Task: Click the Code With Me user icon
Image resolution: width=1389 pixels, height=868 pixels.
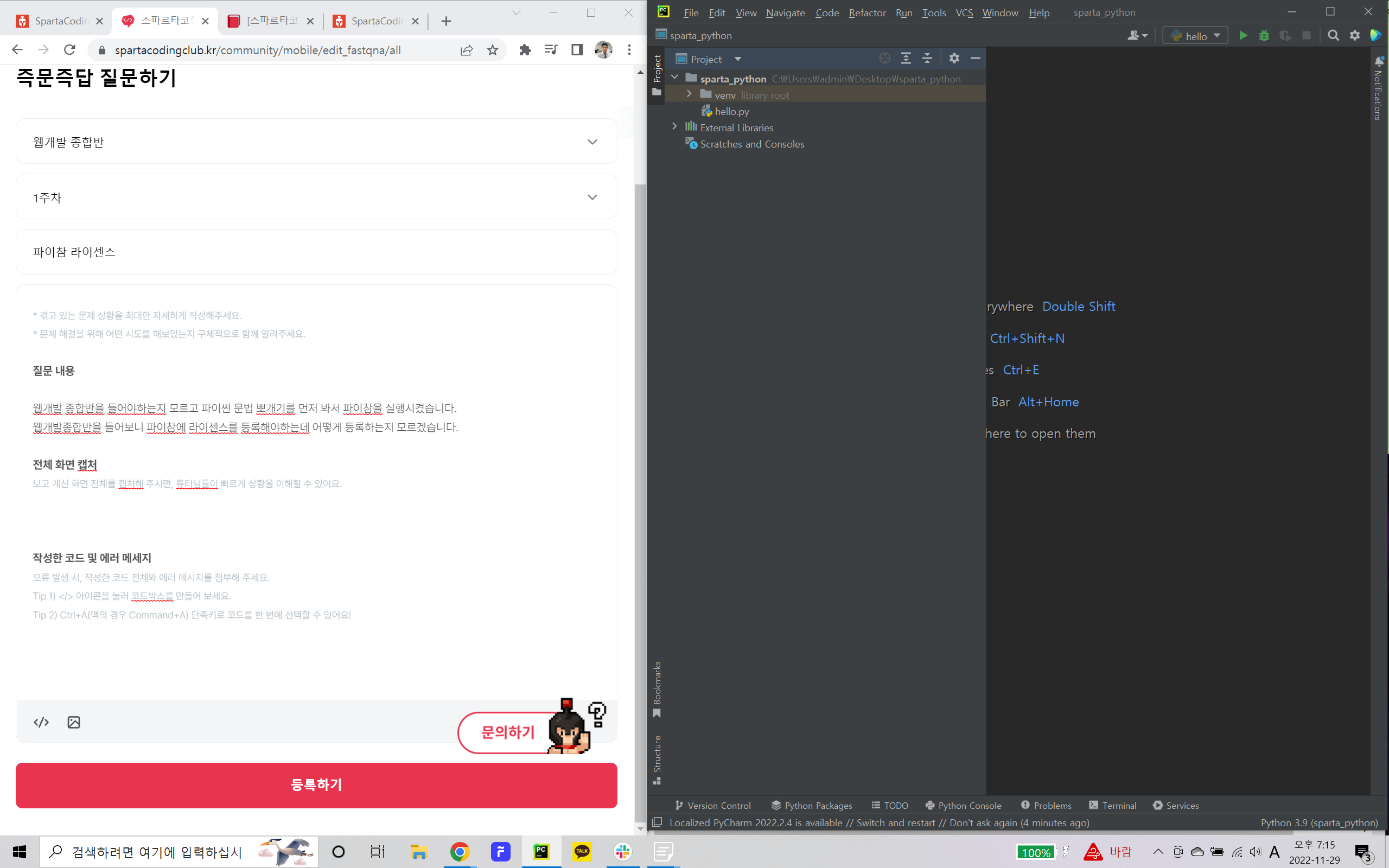Action: tap(1137, 36)
